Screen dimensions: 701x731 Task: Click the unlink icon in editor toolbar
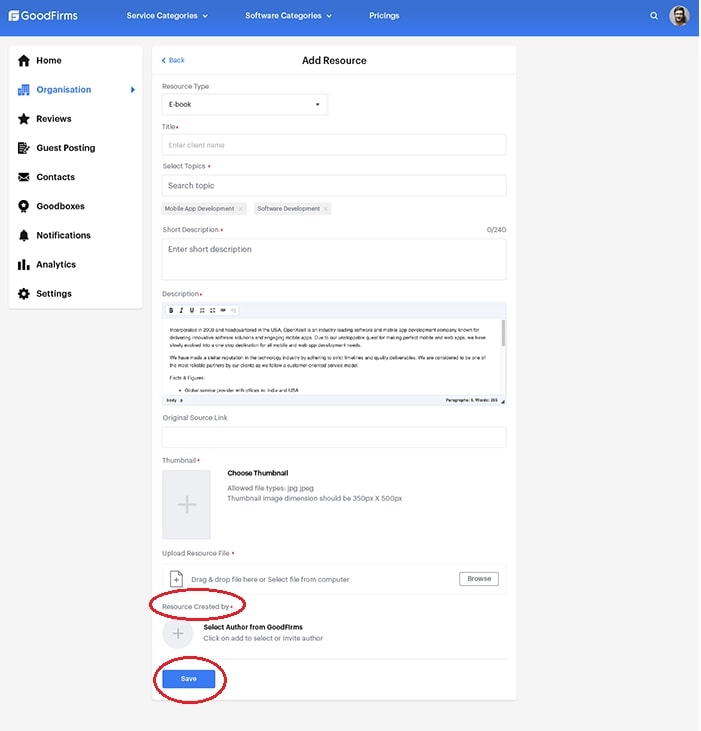point(233,310)
